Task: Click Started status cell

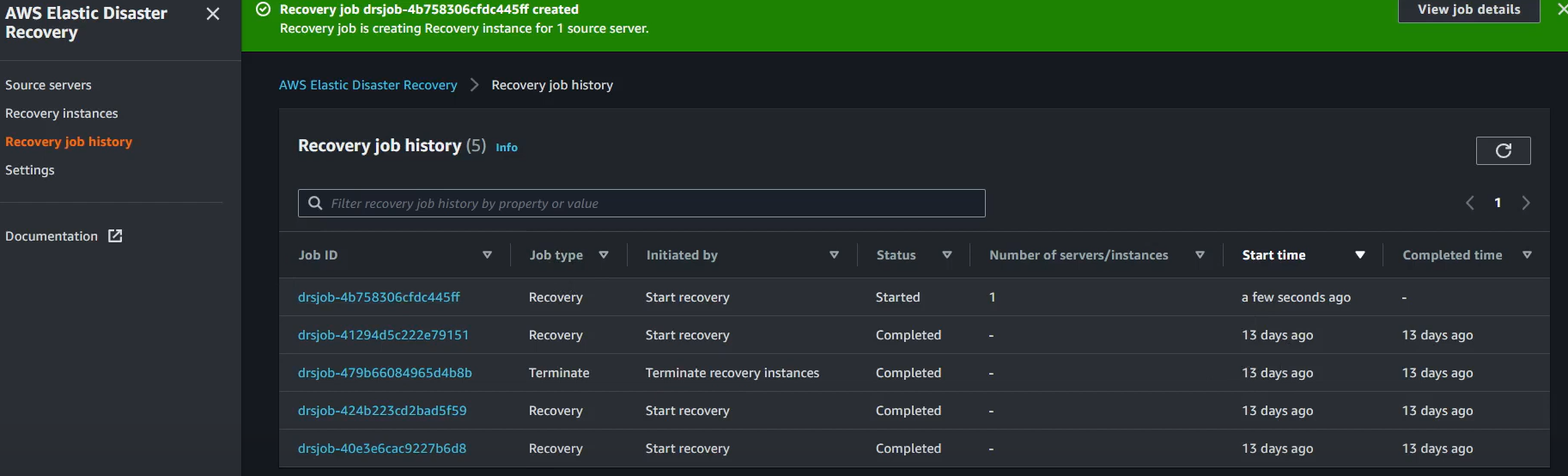Action: pyautogui.click(x=897, y=296)
